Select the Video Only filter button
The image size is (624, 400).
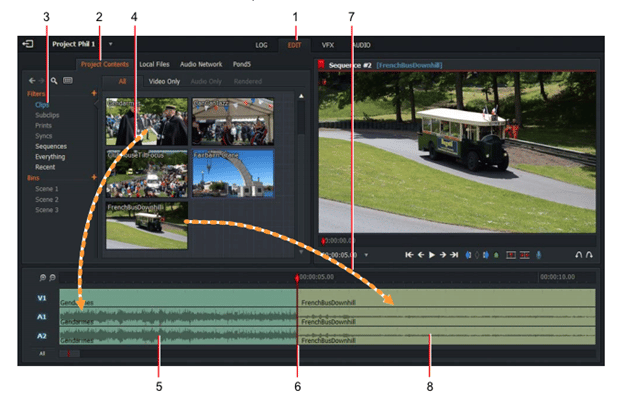click(x=165, y=81)
